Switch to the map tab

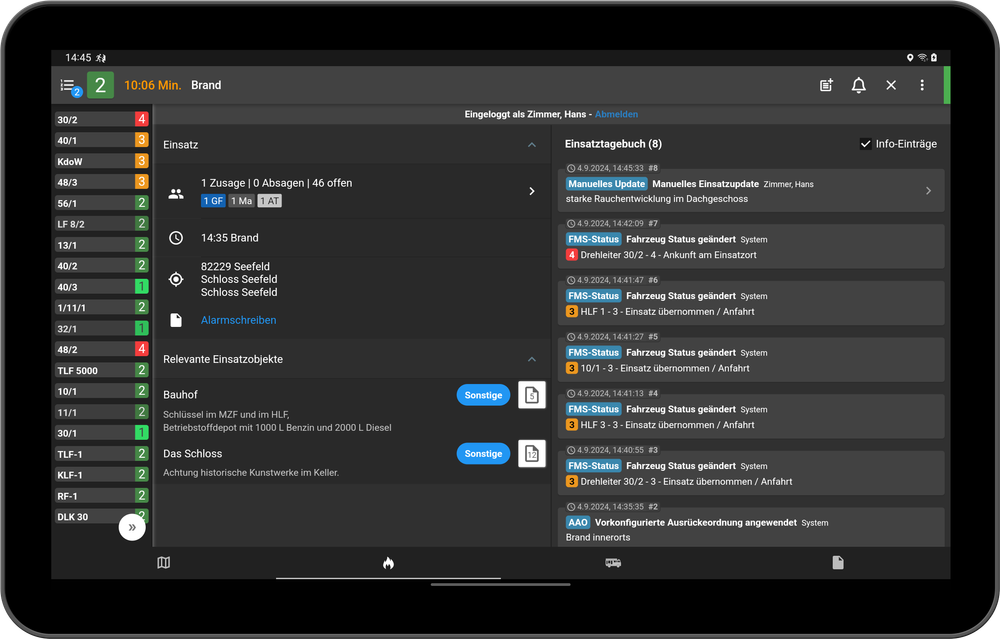(164, 562)
